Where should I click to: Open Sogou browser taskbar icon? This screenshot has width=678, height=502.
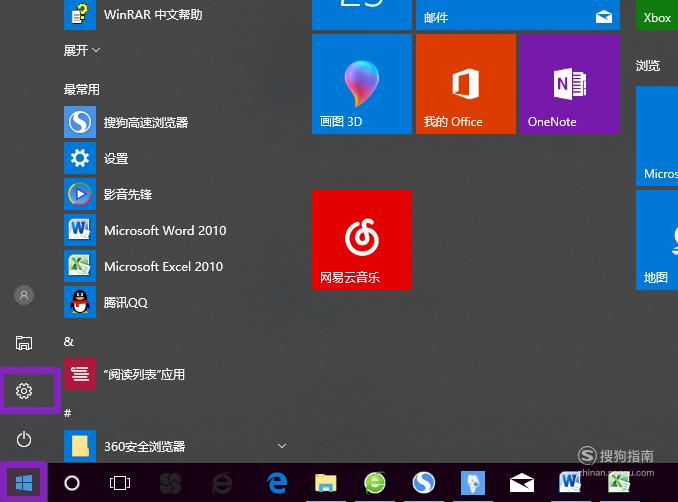click(x=423, y=483)
